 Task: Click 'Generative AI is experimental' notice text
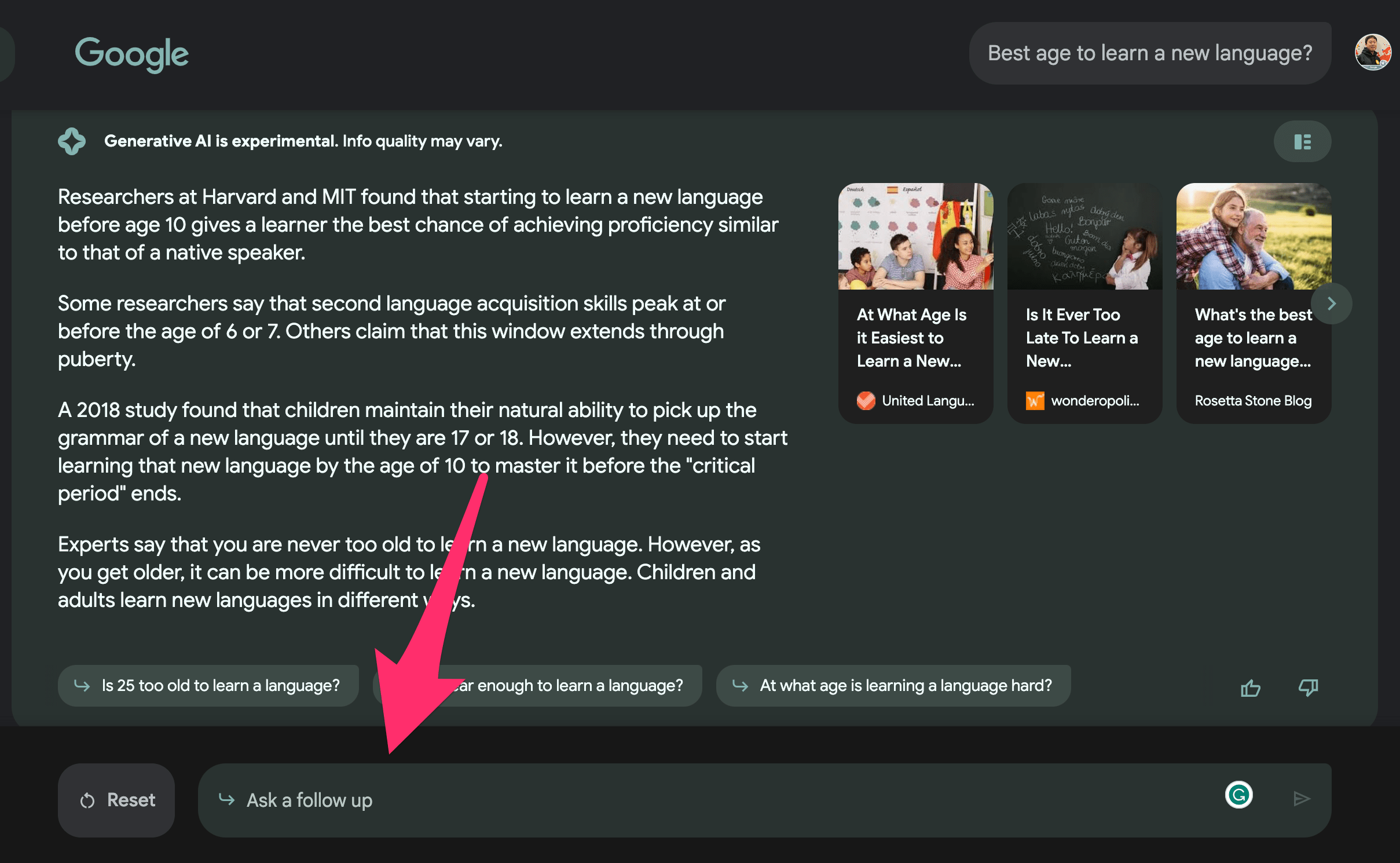303,141
